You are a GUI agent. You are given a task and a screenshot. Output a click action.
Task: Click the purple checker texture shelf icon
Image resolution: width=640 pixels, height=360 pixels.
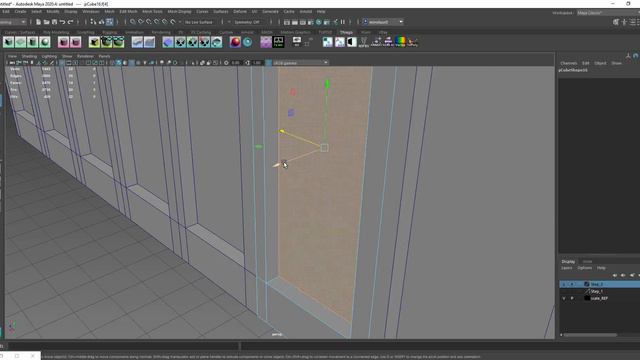[x=266, y=42]
